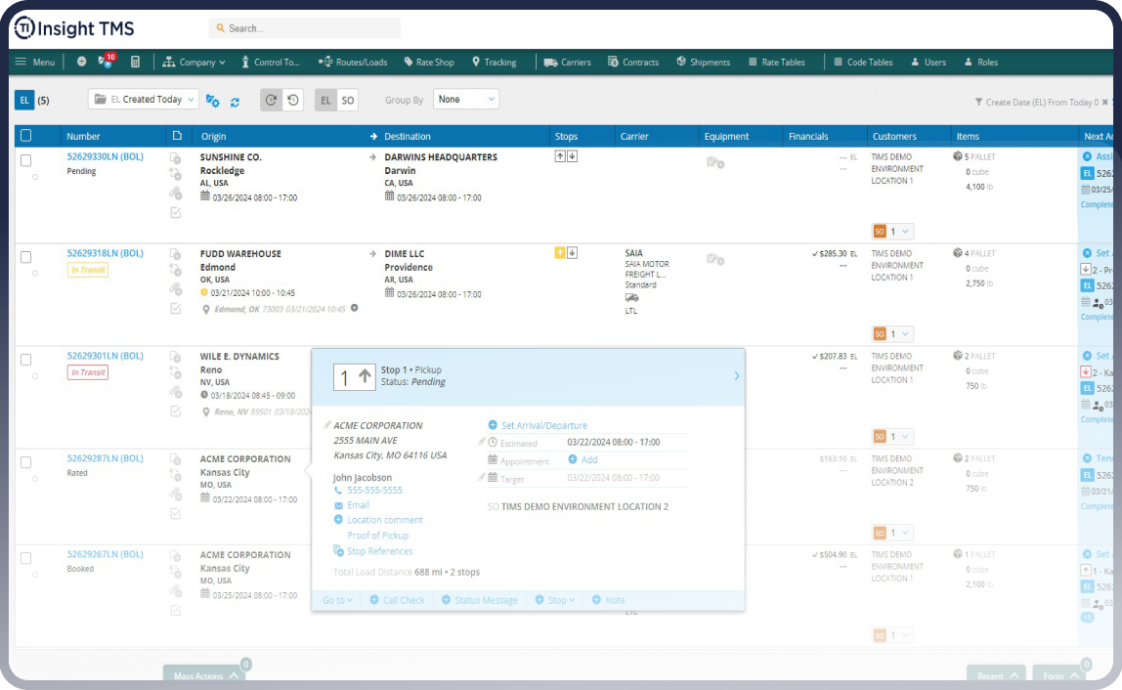Open notifications icon with red badge
1122x690 pixels.
(x=106, y=62)
